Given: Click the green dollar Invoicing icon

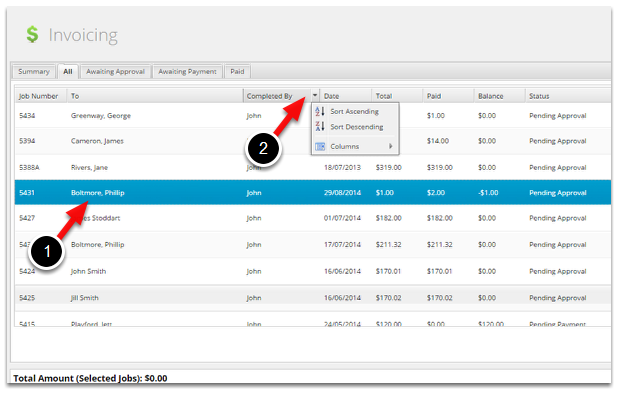Looking at the screenshot, I should (x=32, y=34).
